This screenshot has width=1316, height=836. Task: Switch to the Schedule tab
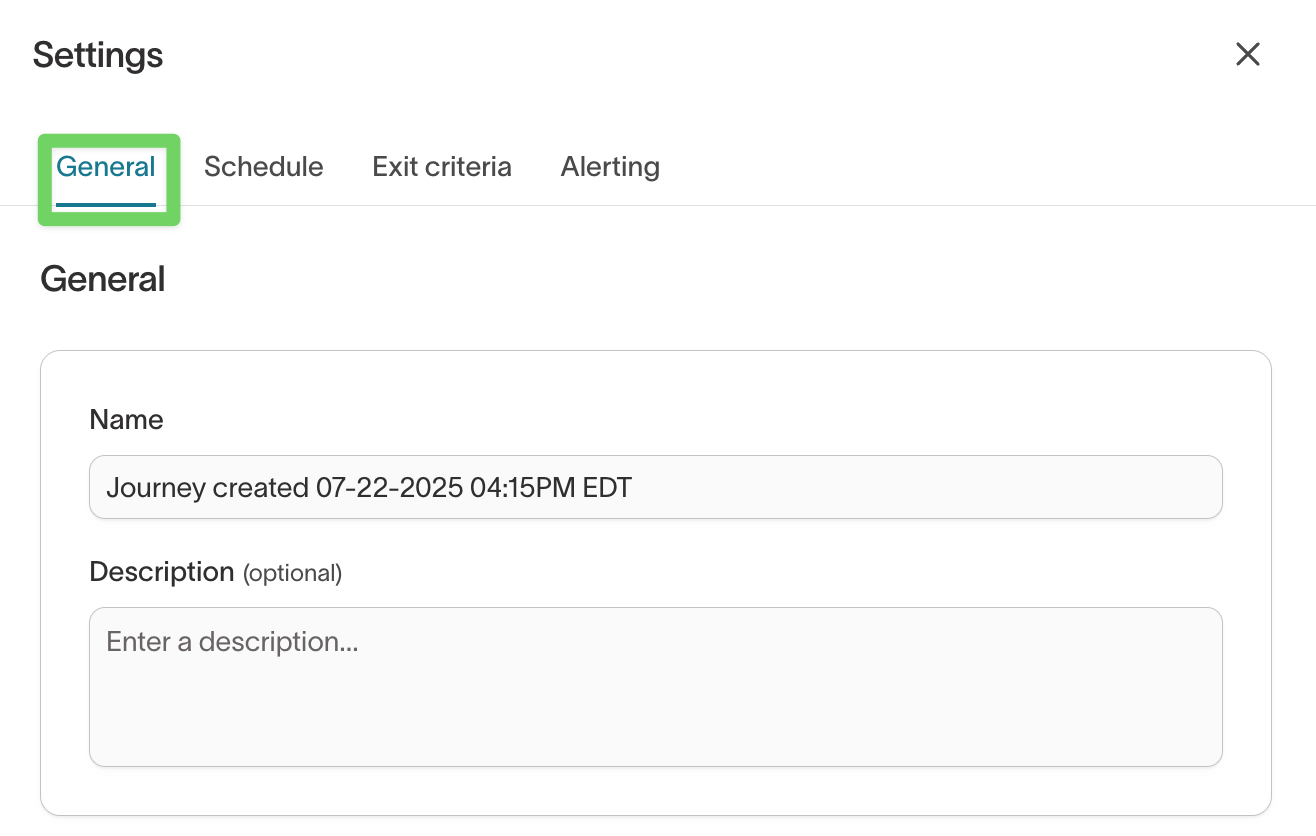263,167
